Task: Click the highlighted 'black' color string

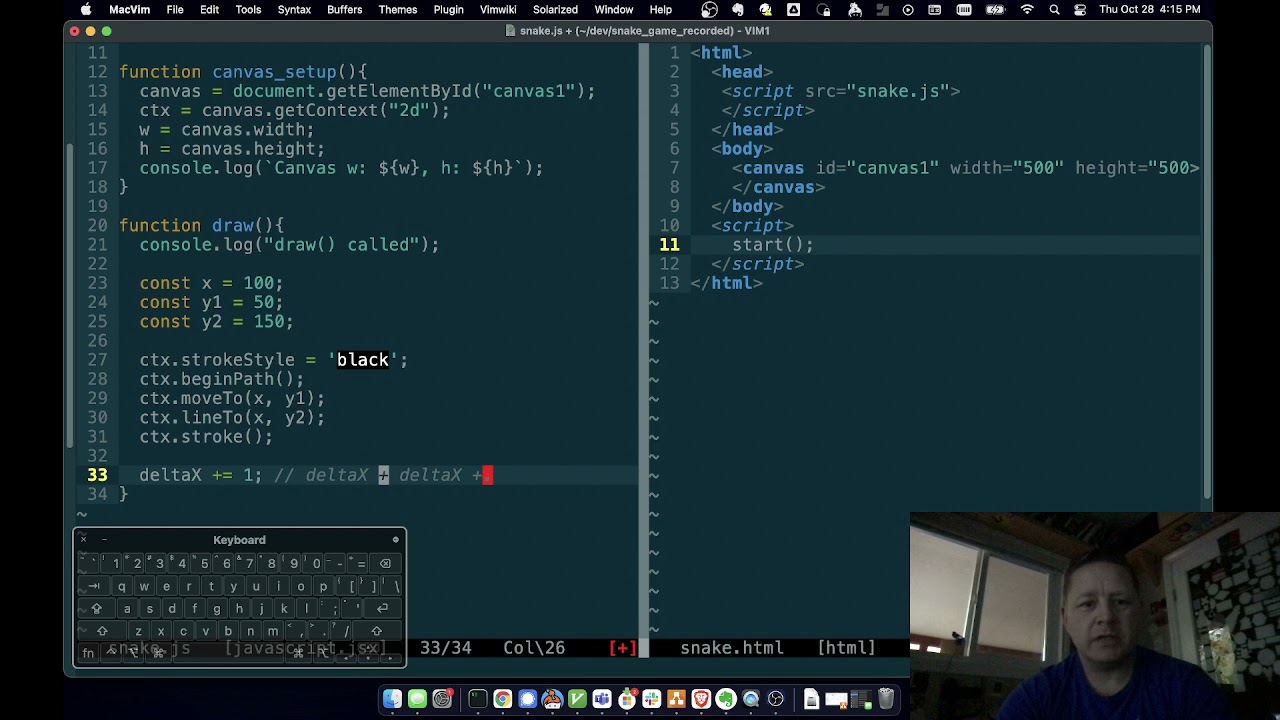Action: pos(362,360)
